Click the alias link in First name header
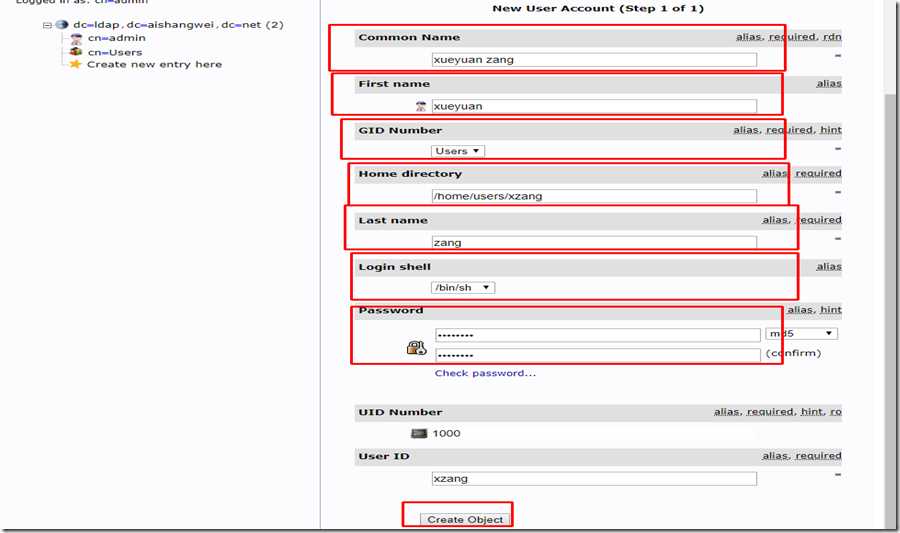 click(x=829, y=83)
